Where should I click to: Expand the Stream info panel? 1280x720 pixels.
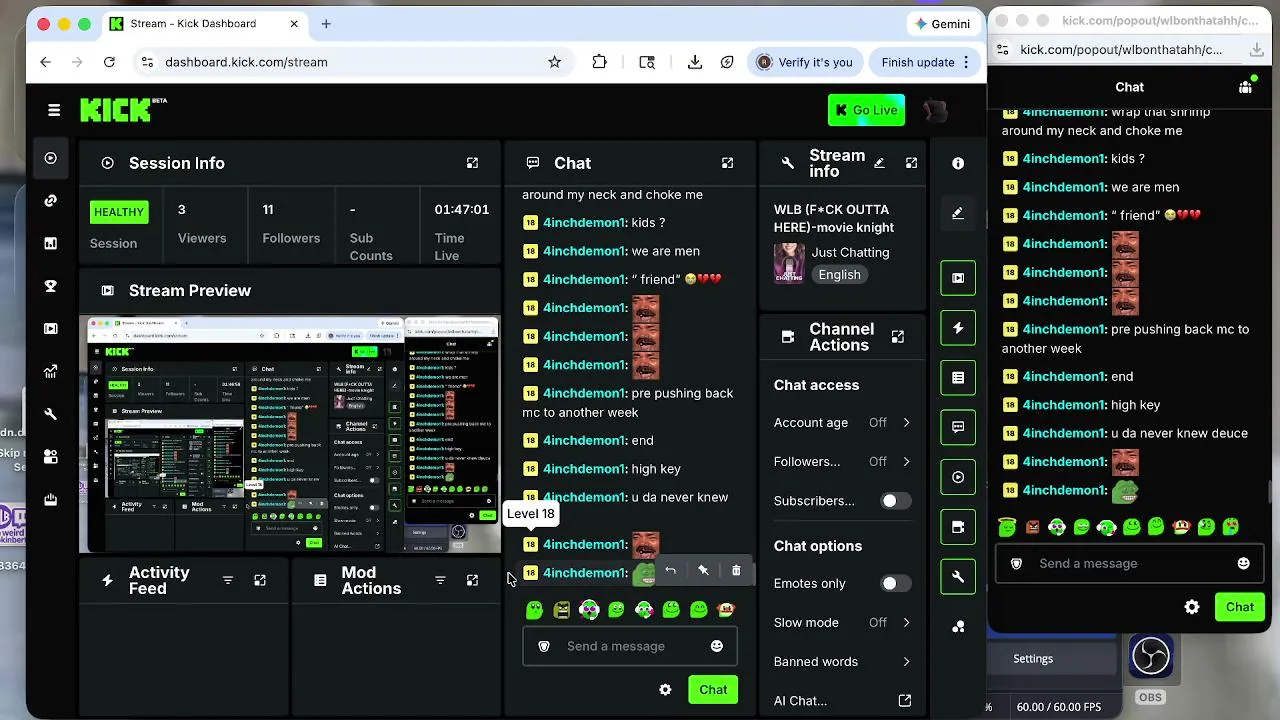[911, 163]
